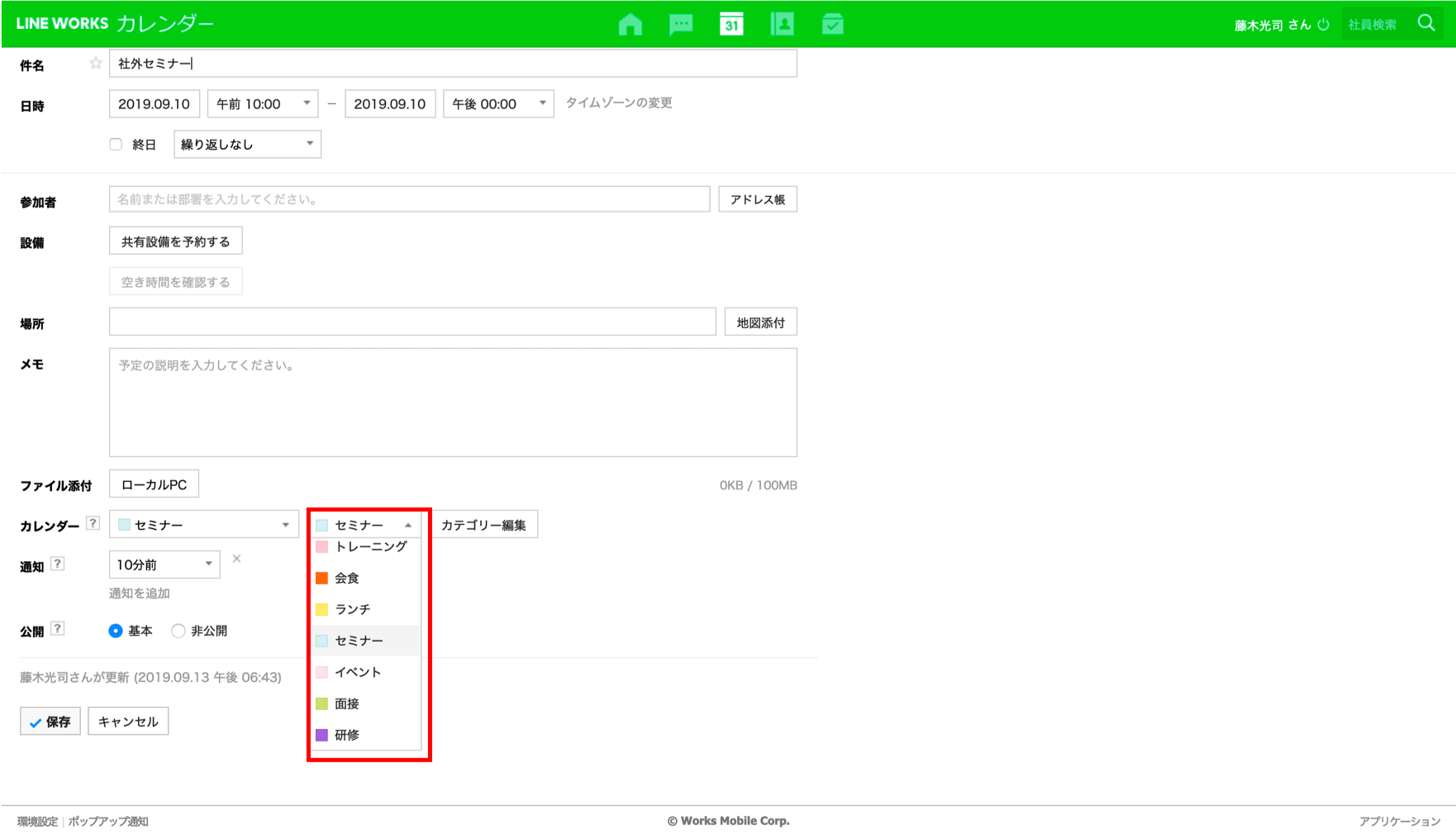Choose 会食 from the category list
Viewport: 1456px width, 835px height.
pos(347,578)
